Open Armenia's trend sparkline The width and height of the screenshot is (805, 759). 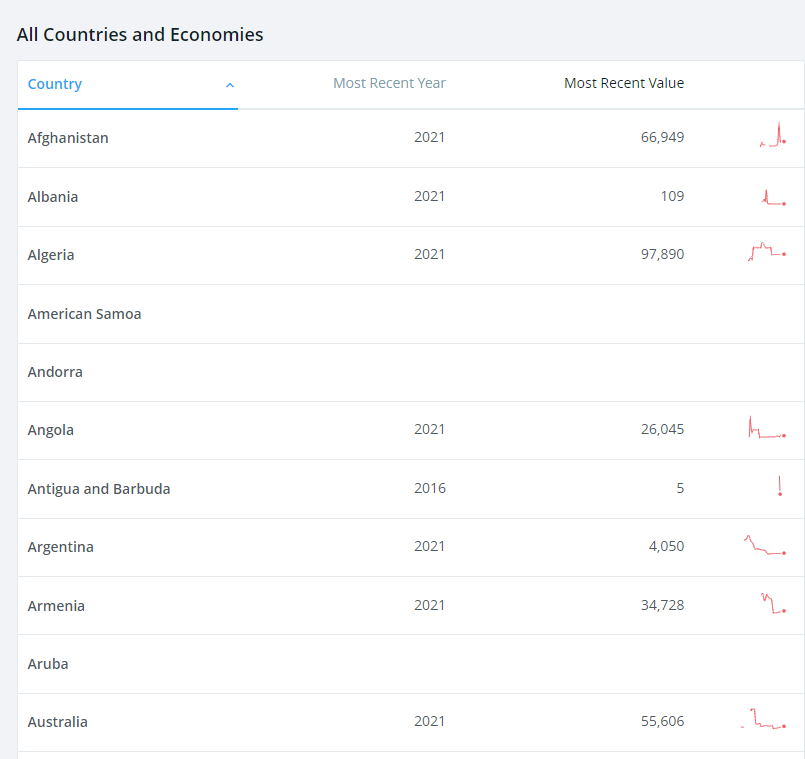point(772,604)
